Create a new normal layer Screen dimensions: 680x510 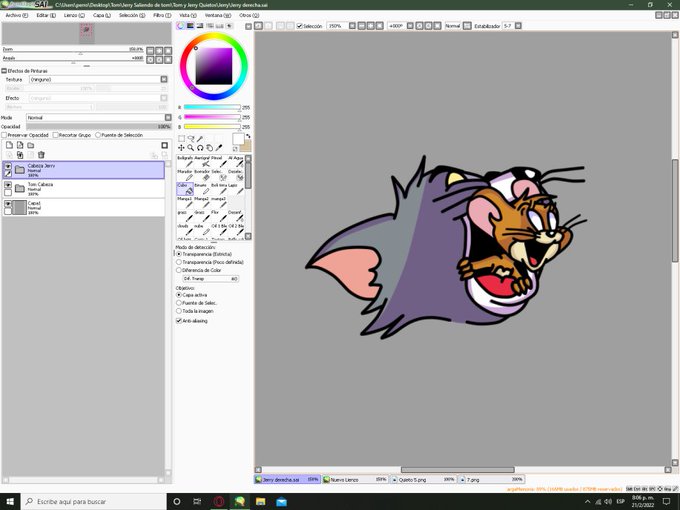pyautogui.click(x=9, y=145)
